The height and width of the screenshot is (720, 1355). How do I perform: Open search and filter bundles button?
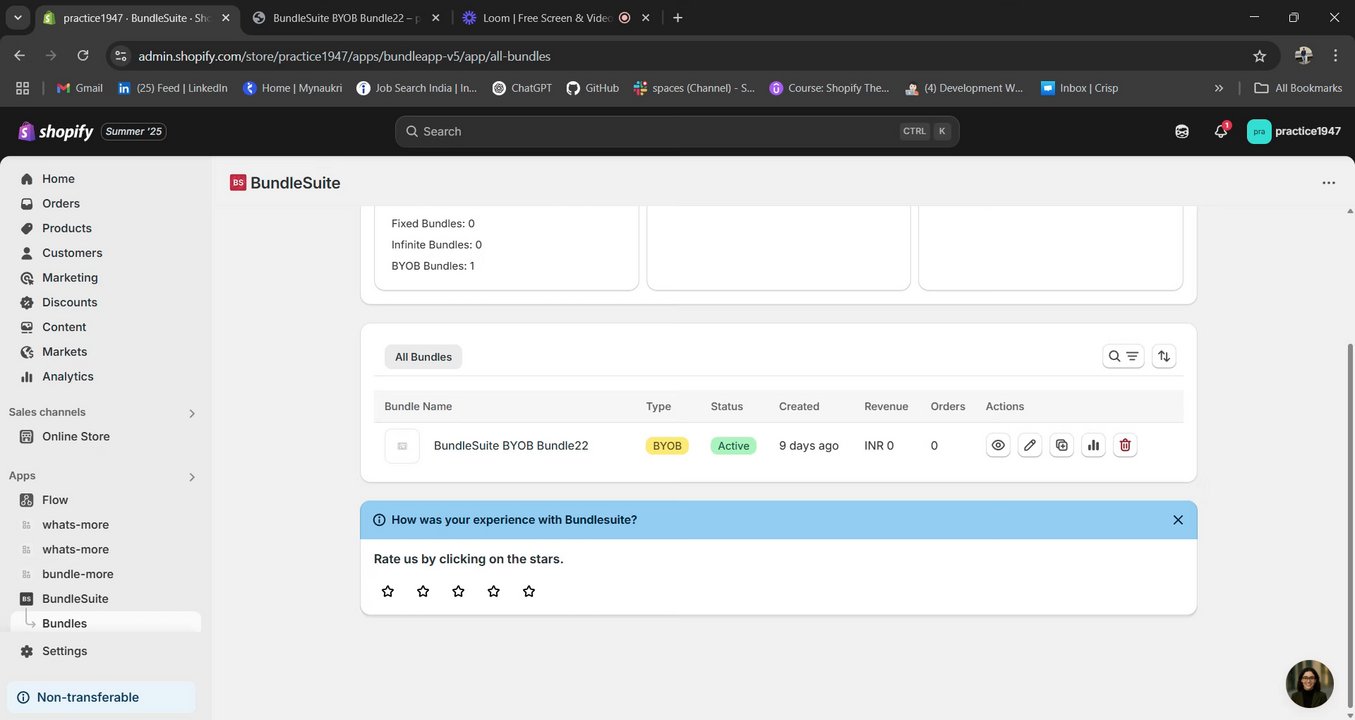[x=1123, y=356]
